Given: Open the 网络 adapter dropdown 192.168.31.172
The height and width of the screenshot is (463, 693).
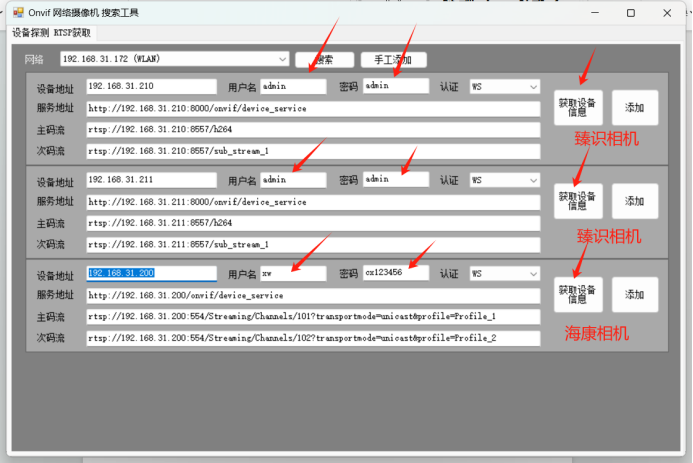Looking at the screenshot, I should 175,59.
